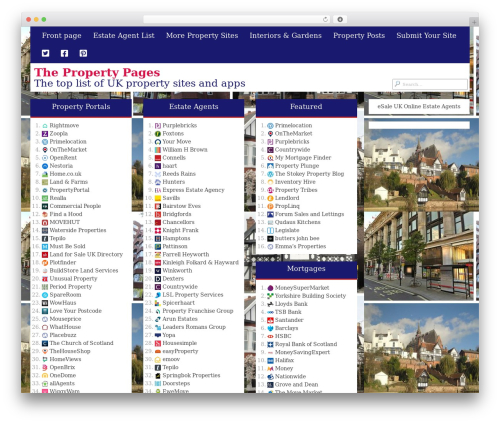This screenshot has width=500, height=423.
Task: Open Submit Your Site menu item
Action: click(x=426, y=36)
